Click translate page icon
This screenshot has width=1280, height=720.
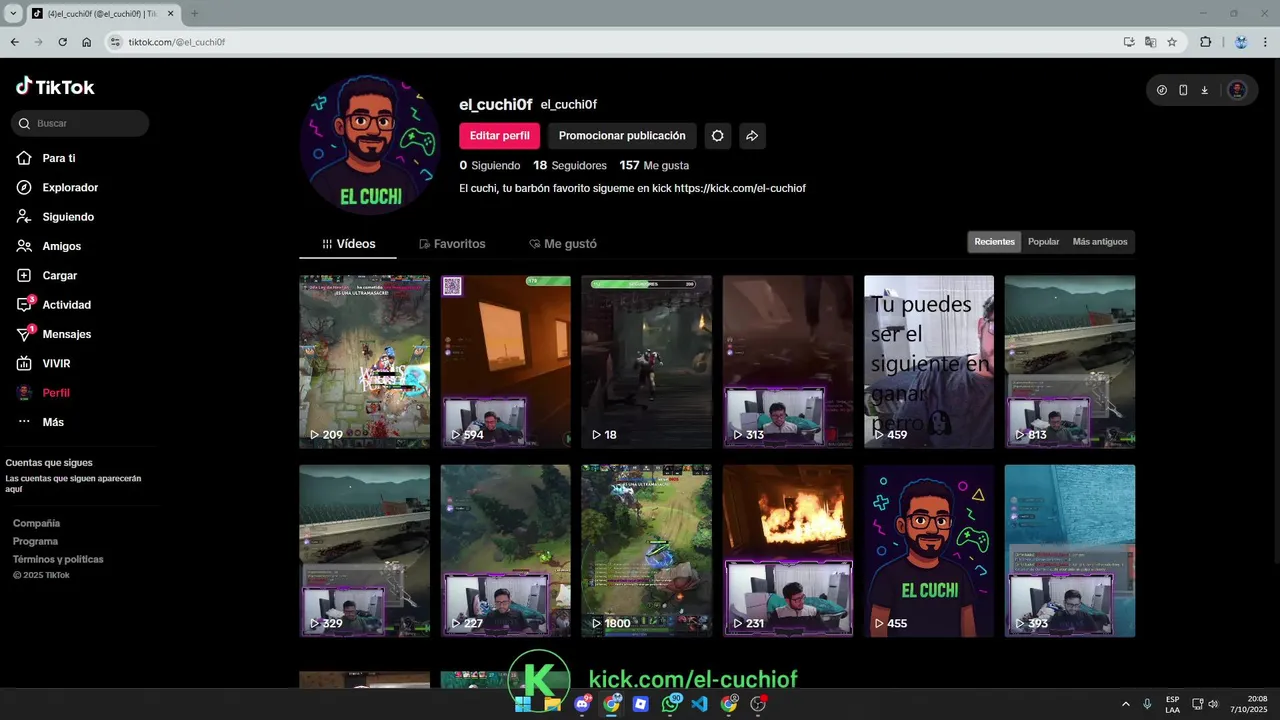click(1150, 42)
